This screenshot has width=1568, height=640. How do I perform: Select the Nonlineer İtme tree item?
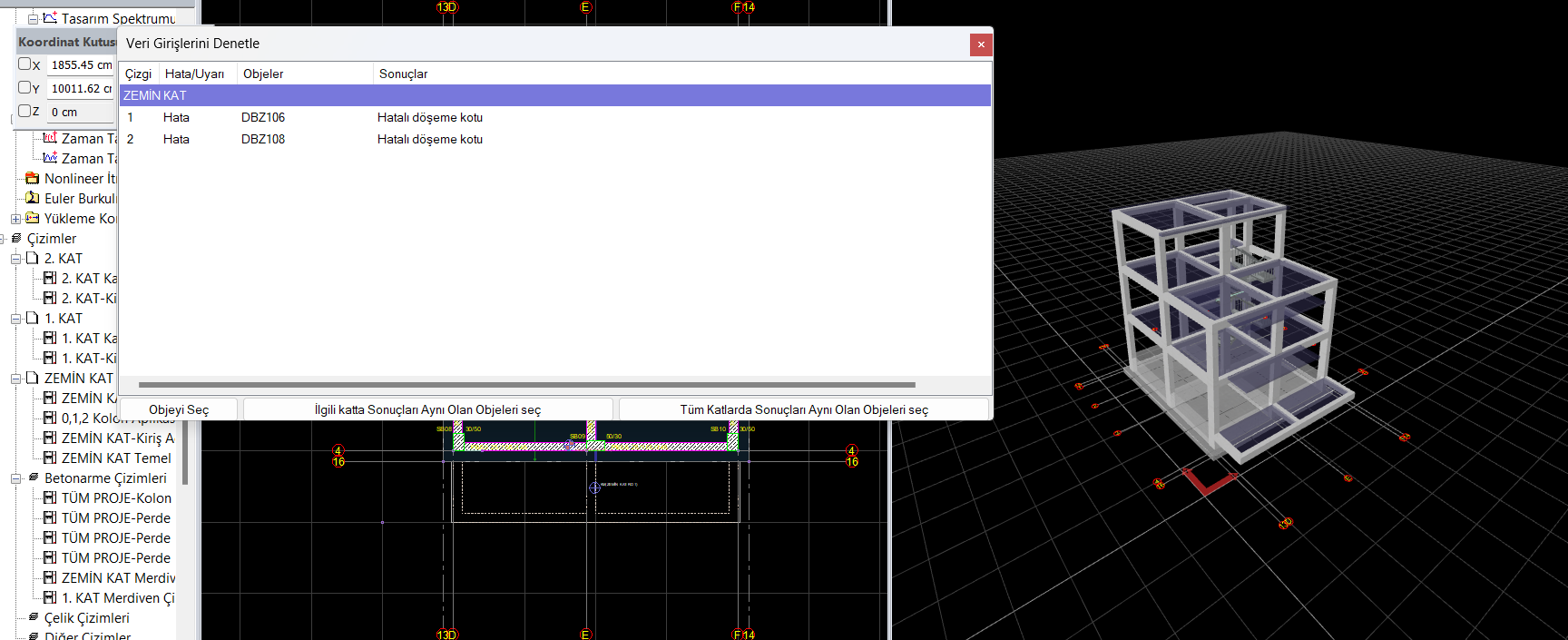80,178
